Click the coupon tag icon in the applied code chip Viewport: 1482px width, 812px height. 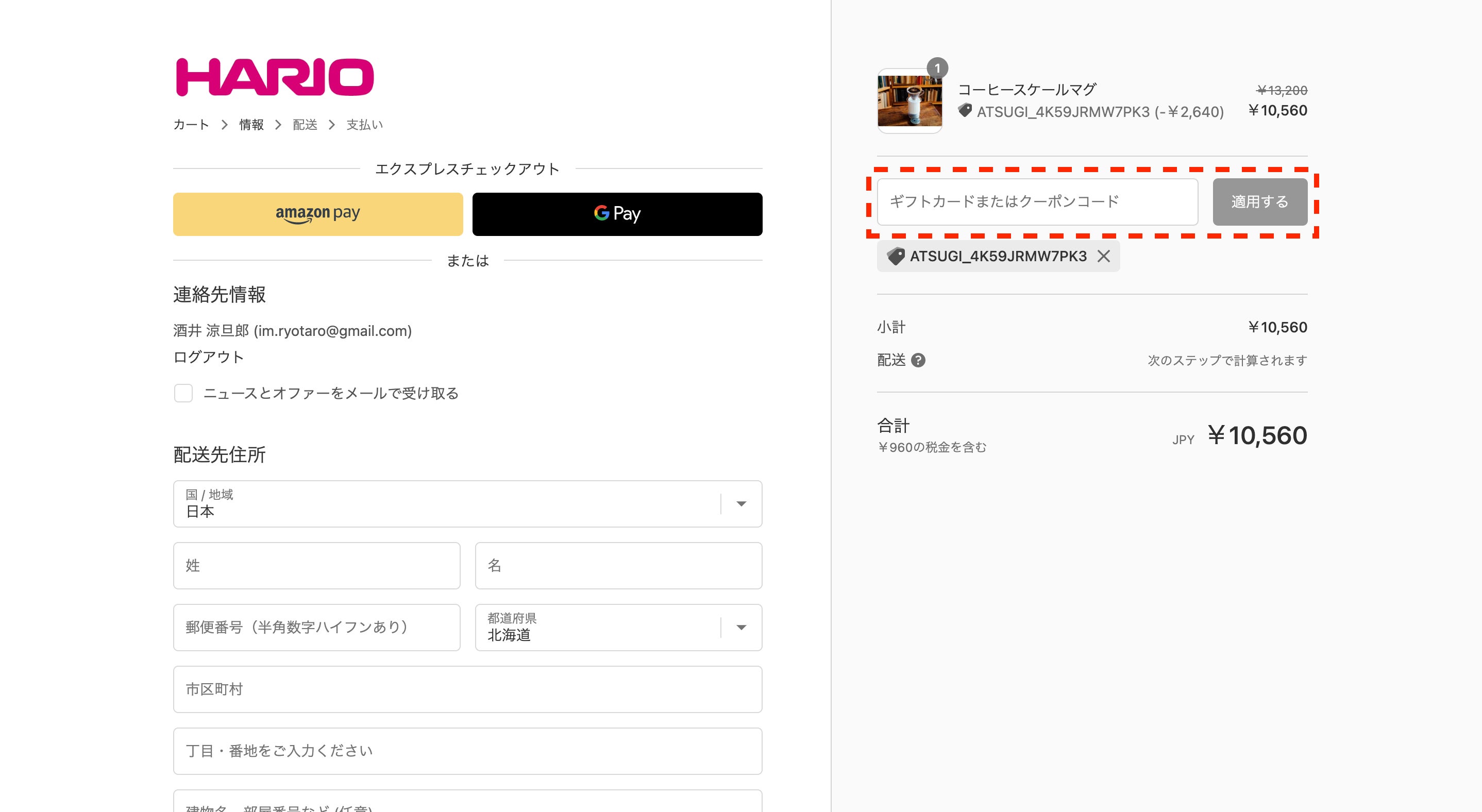point(895,257)
